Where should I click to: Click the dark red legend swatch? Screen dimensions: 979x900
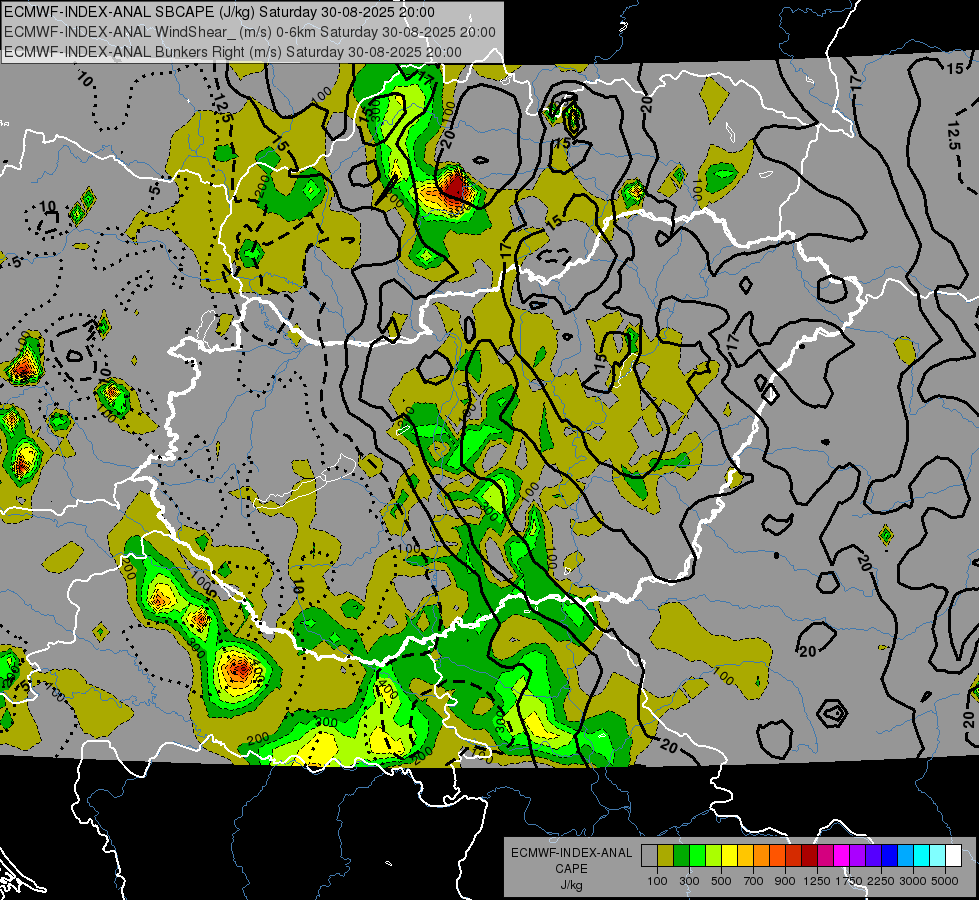pos(810,855)
